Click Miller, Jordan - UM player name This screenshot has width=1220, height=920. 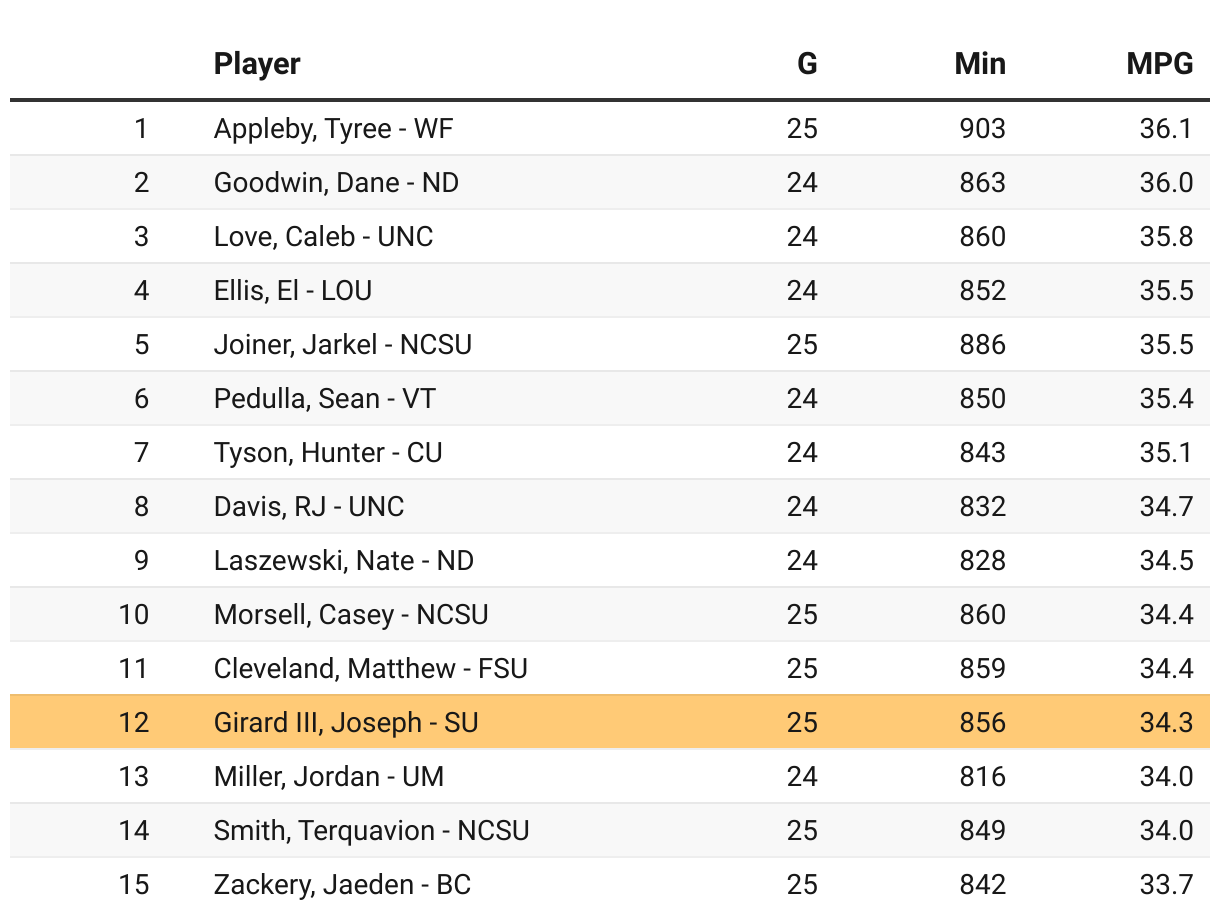point(328,776)
